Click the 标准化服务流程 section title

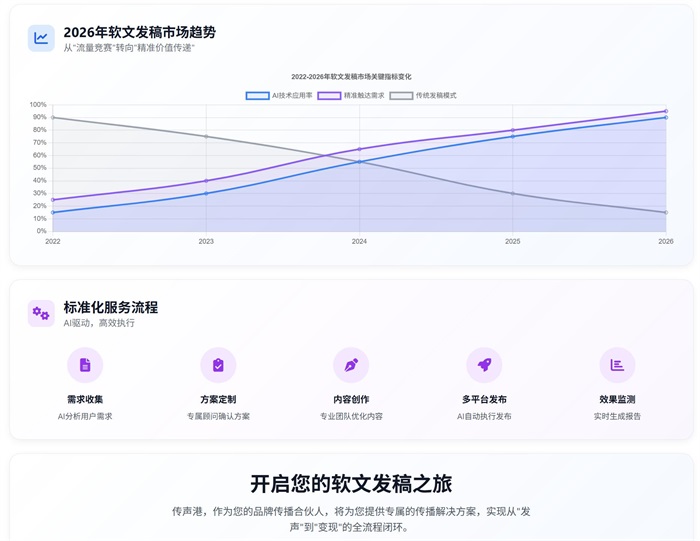coord(110,307)
